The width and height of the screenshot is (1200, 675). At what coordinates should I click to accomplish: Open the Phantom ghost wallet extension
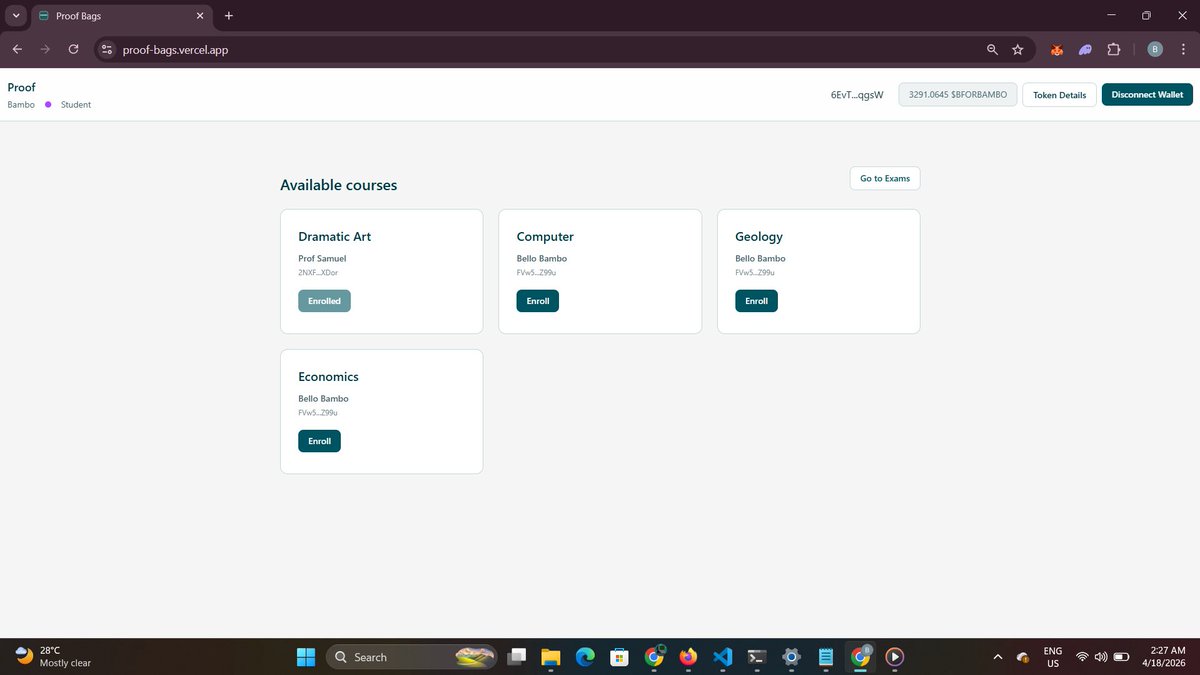tap(1085, 49)
